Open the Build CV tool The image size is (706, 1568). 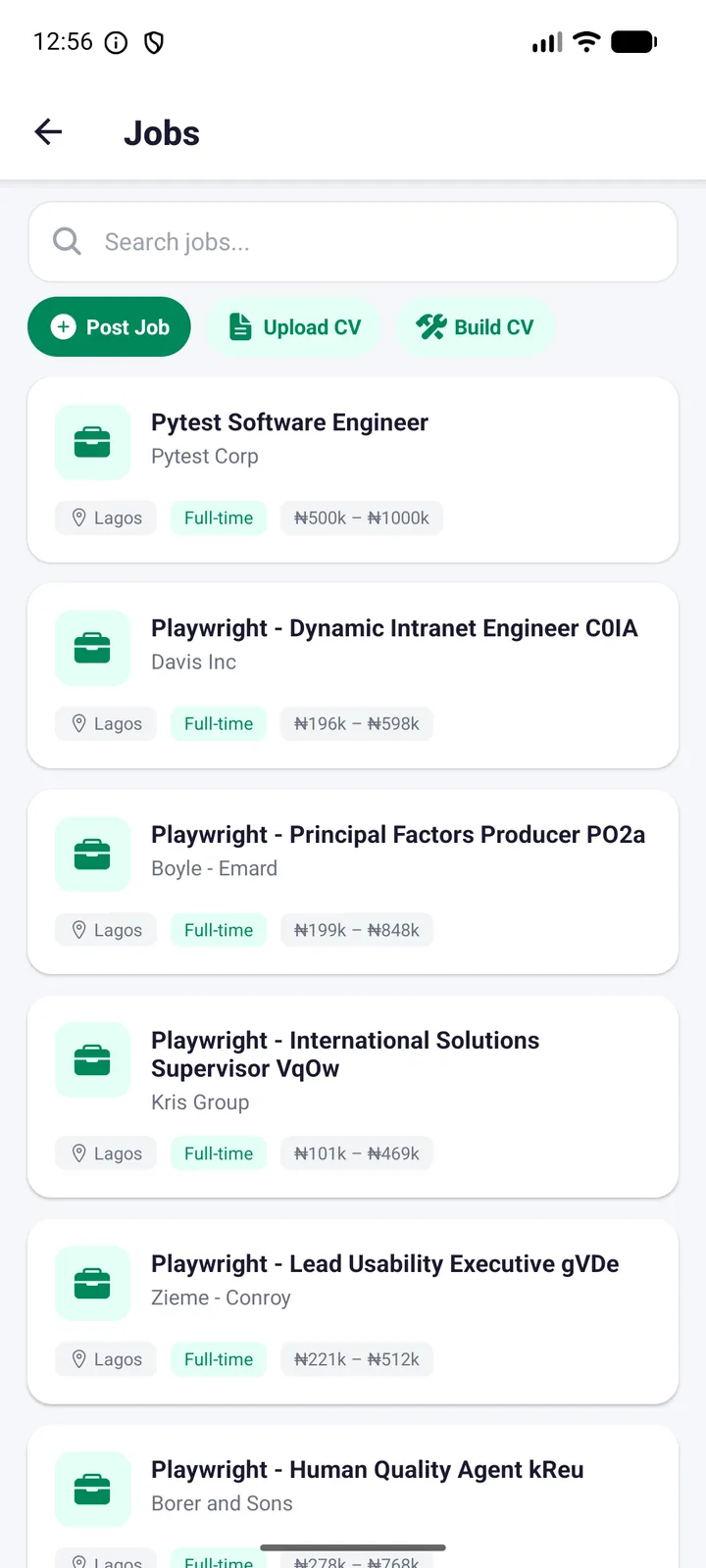point(476,327)
